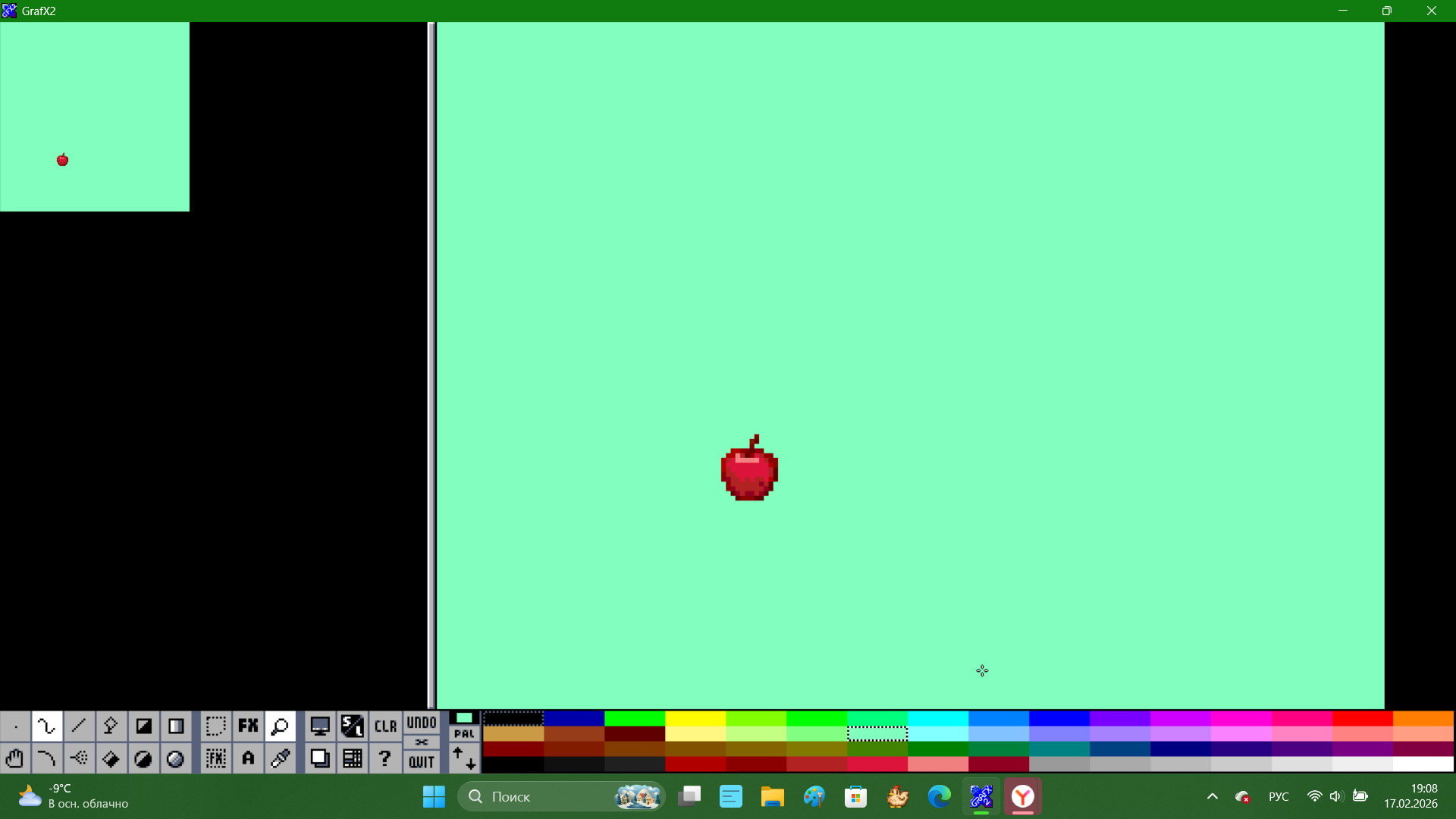Viewport: 1456px width, 819px height.
Task: Open the PAL palette menu
Action: tap(464, 734)
